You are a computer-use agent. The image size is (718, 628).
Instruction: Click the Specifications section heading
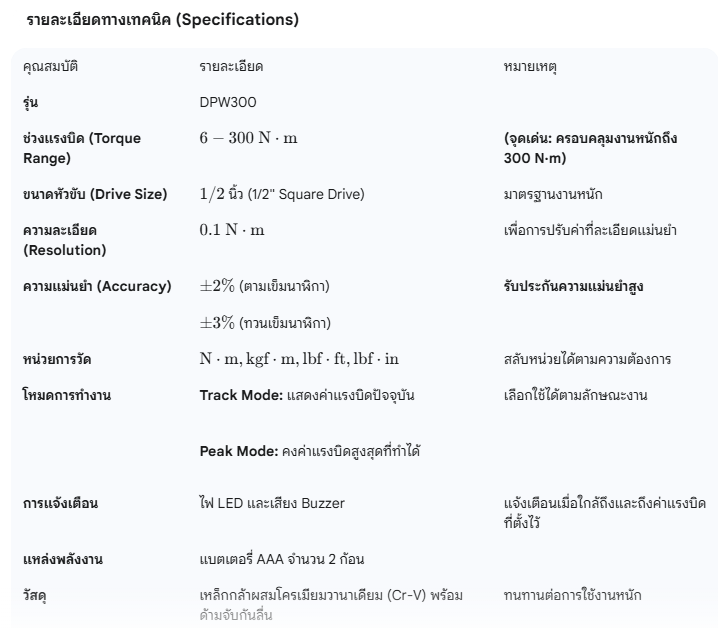point(161,19)
